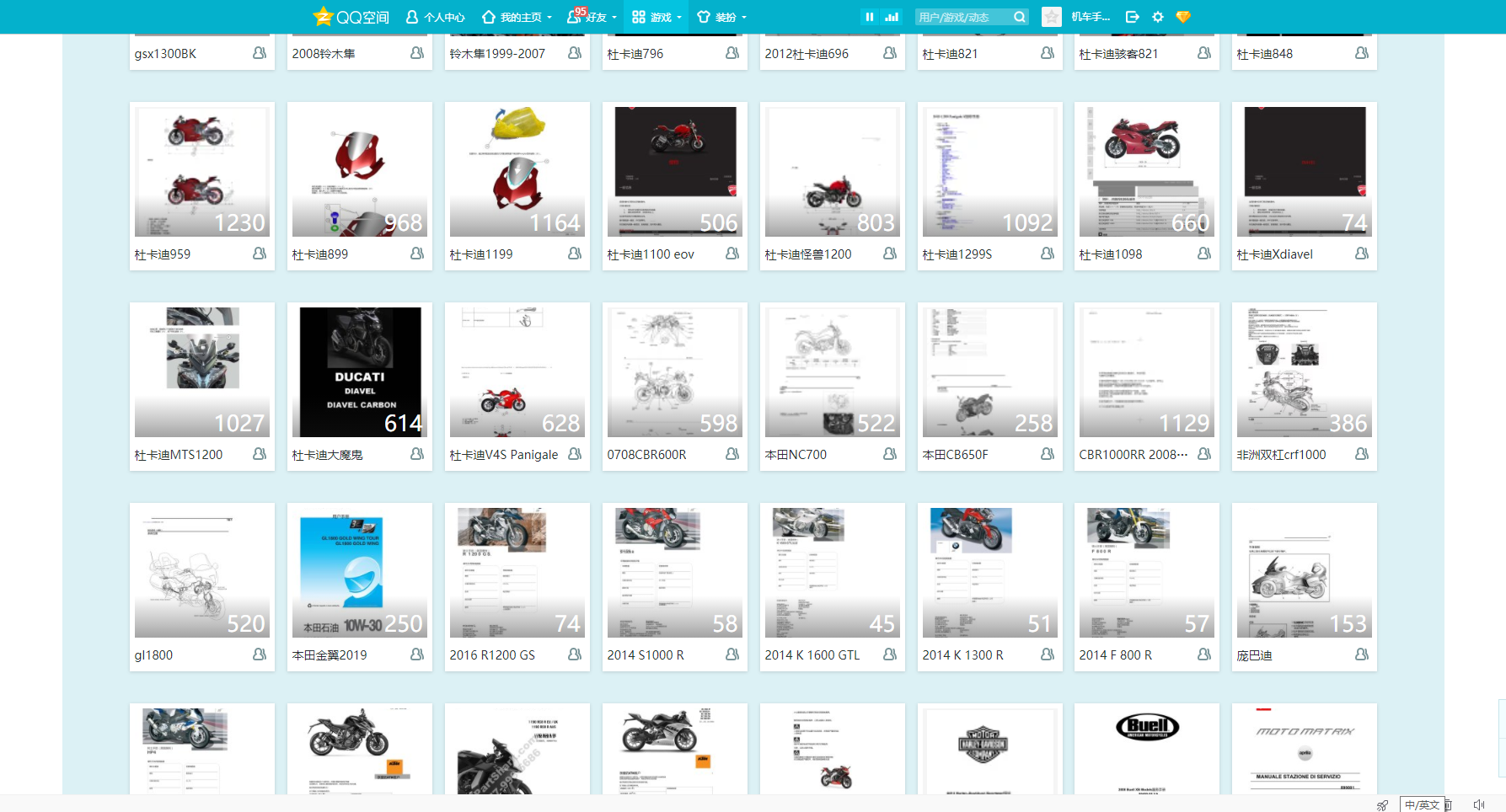Image resolution: width=1506 pixels, height=812 pixels.
Task: Open 个人中心 in the top bar
Action: click(x=435, y=17)
